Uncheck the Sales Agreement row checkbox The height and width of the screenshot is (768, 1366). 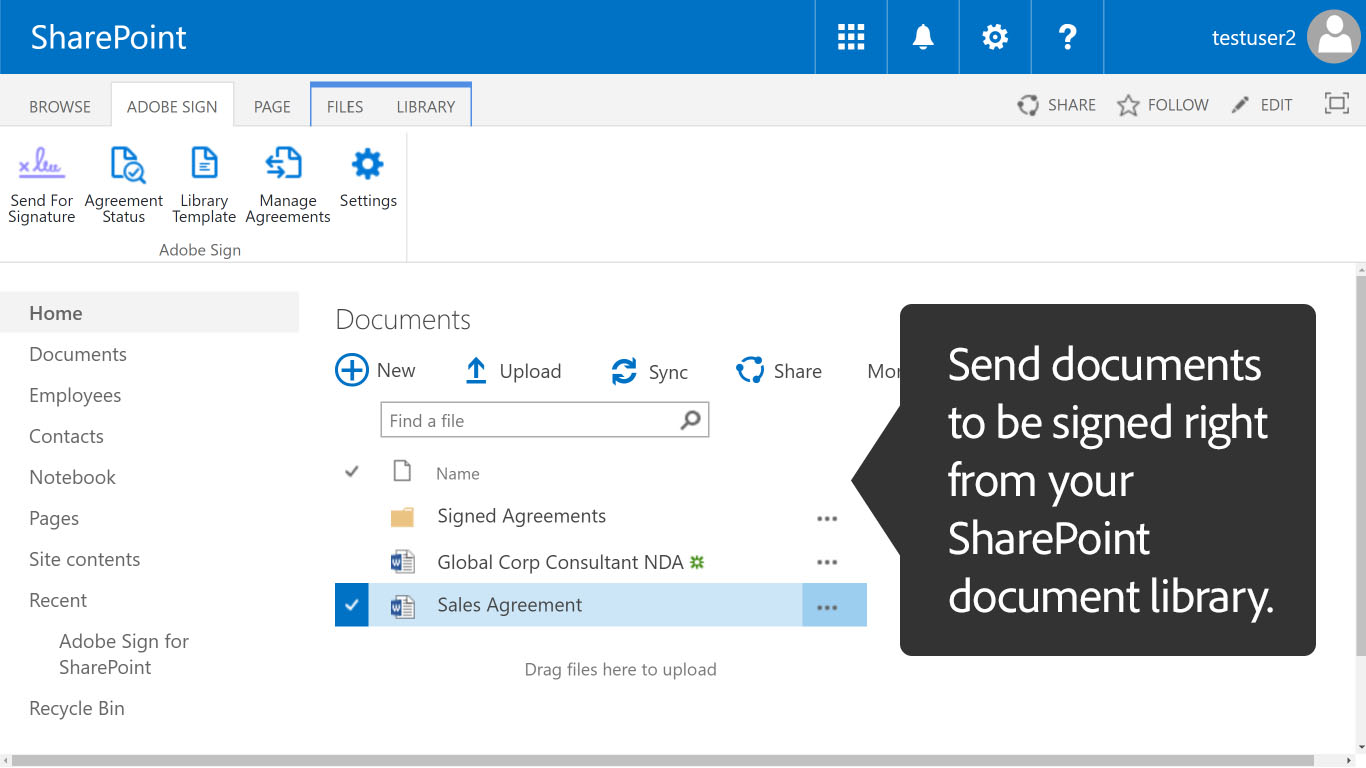click(x=352, y=605)
